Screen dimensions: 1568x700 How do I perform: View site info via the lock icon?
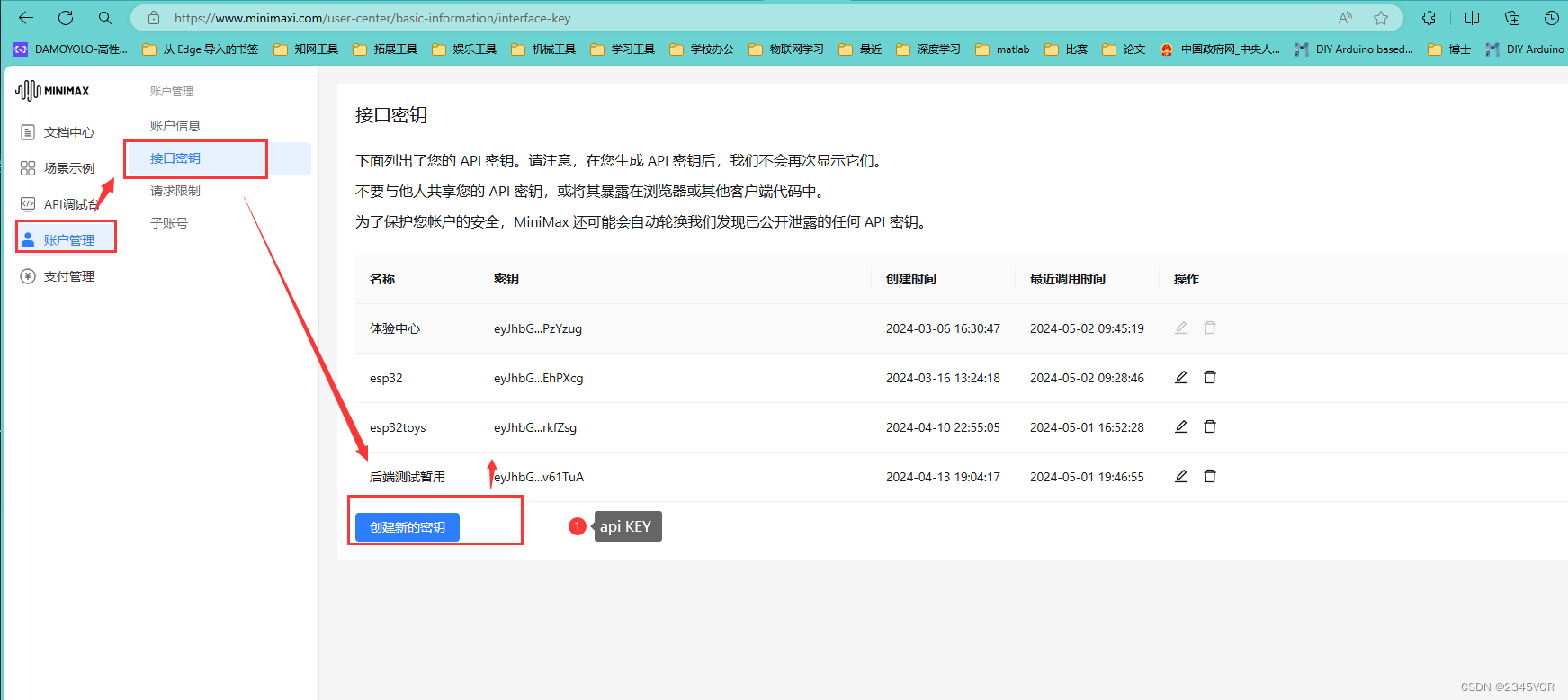154,18
